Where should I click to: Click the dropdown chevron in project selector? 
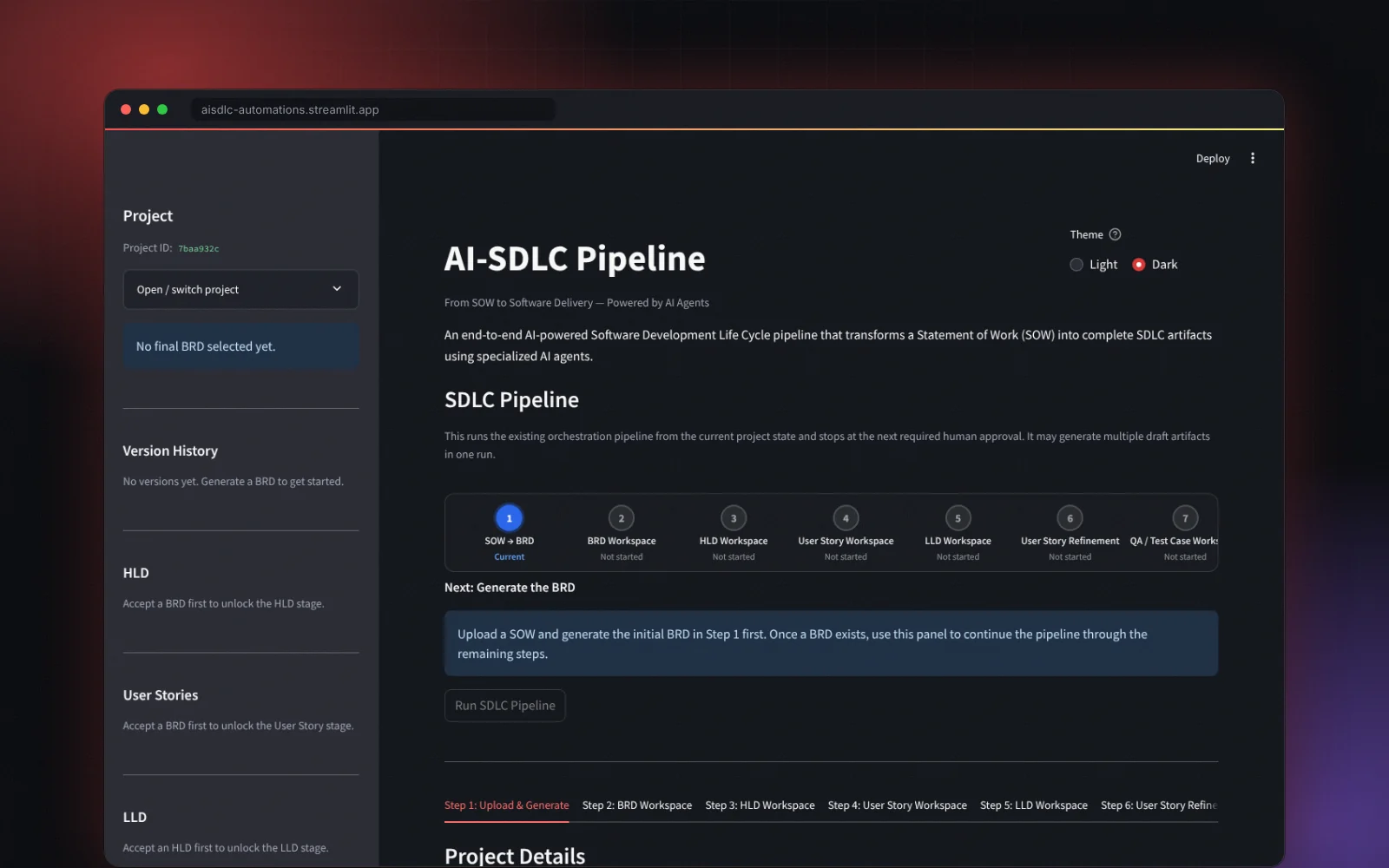pyautogui.click(x=337, y=289)
